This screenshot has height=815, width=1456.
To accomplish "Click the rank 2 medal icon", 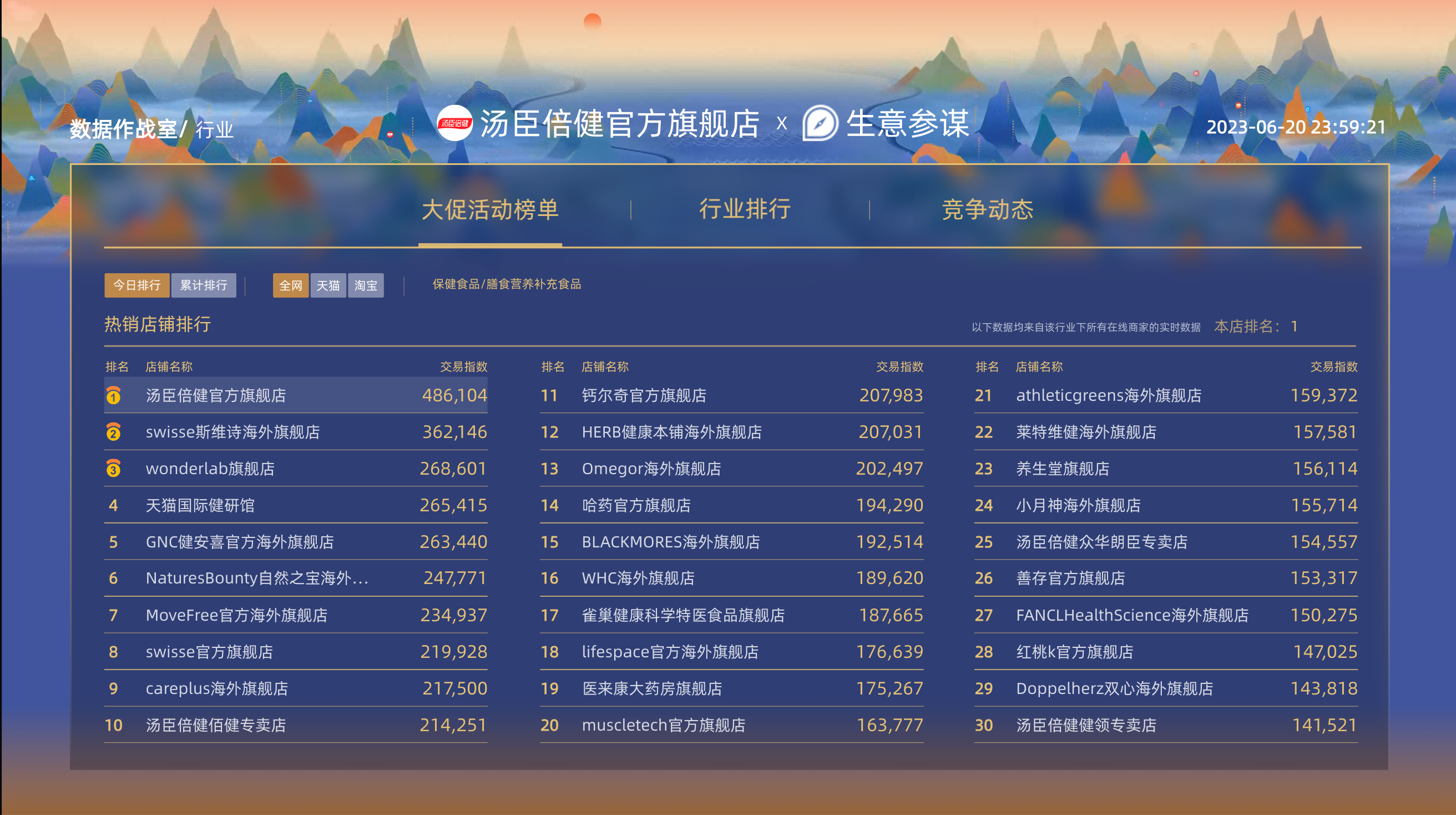I will (113, 432).
